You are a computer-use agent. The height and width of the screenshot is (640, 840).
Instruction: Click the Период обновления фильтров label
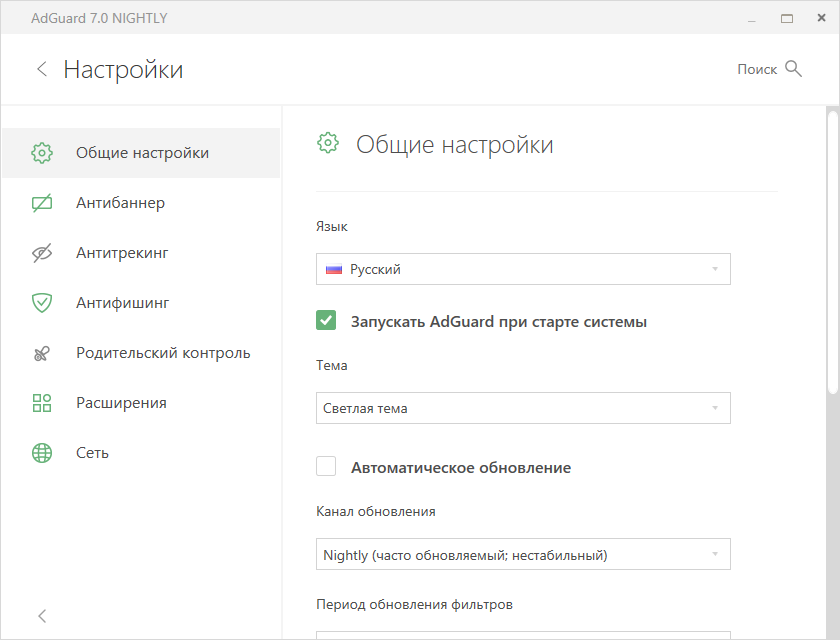[414, 605]
